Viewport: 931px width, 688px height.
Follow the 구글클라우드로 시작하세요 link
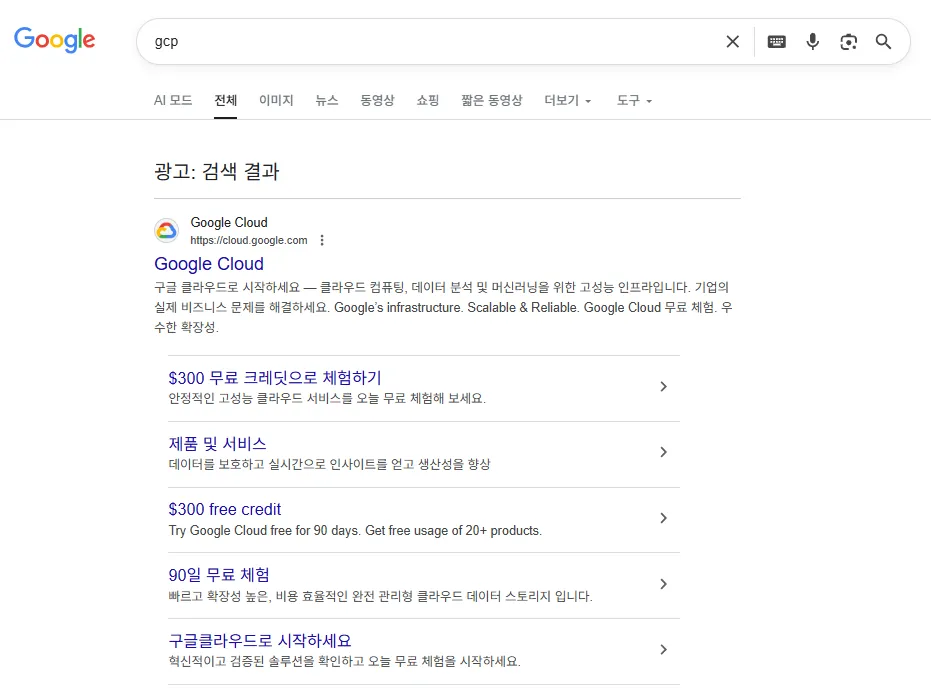[260, 641]
